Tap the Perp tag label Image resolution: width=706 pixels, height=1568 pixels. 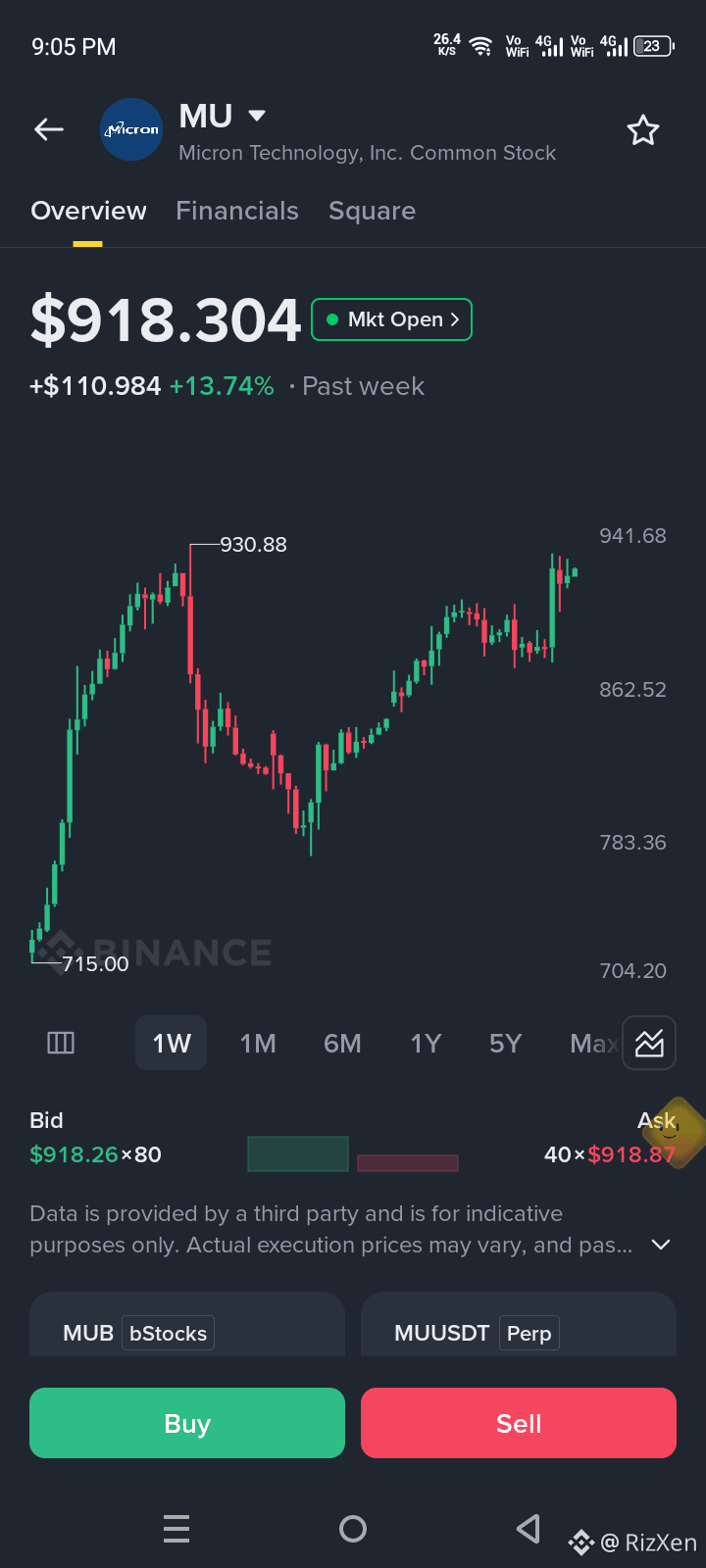point(529,1334)
